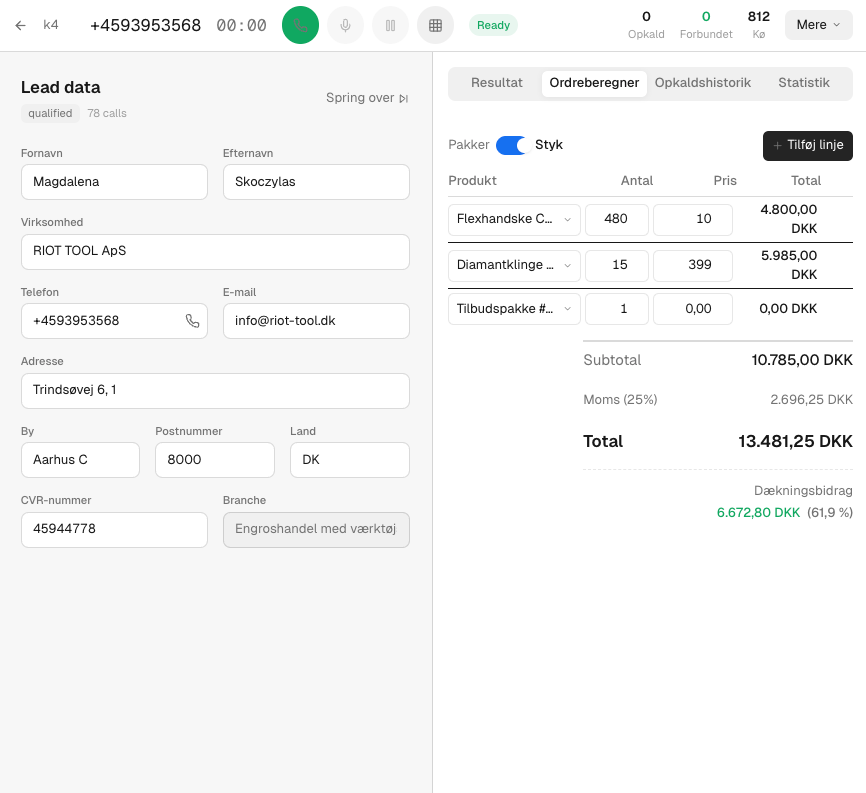Change the Tilbudspakke product selection
This screenshot has width=866, height=793.
514,309
